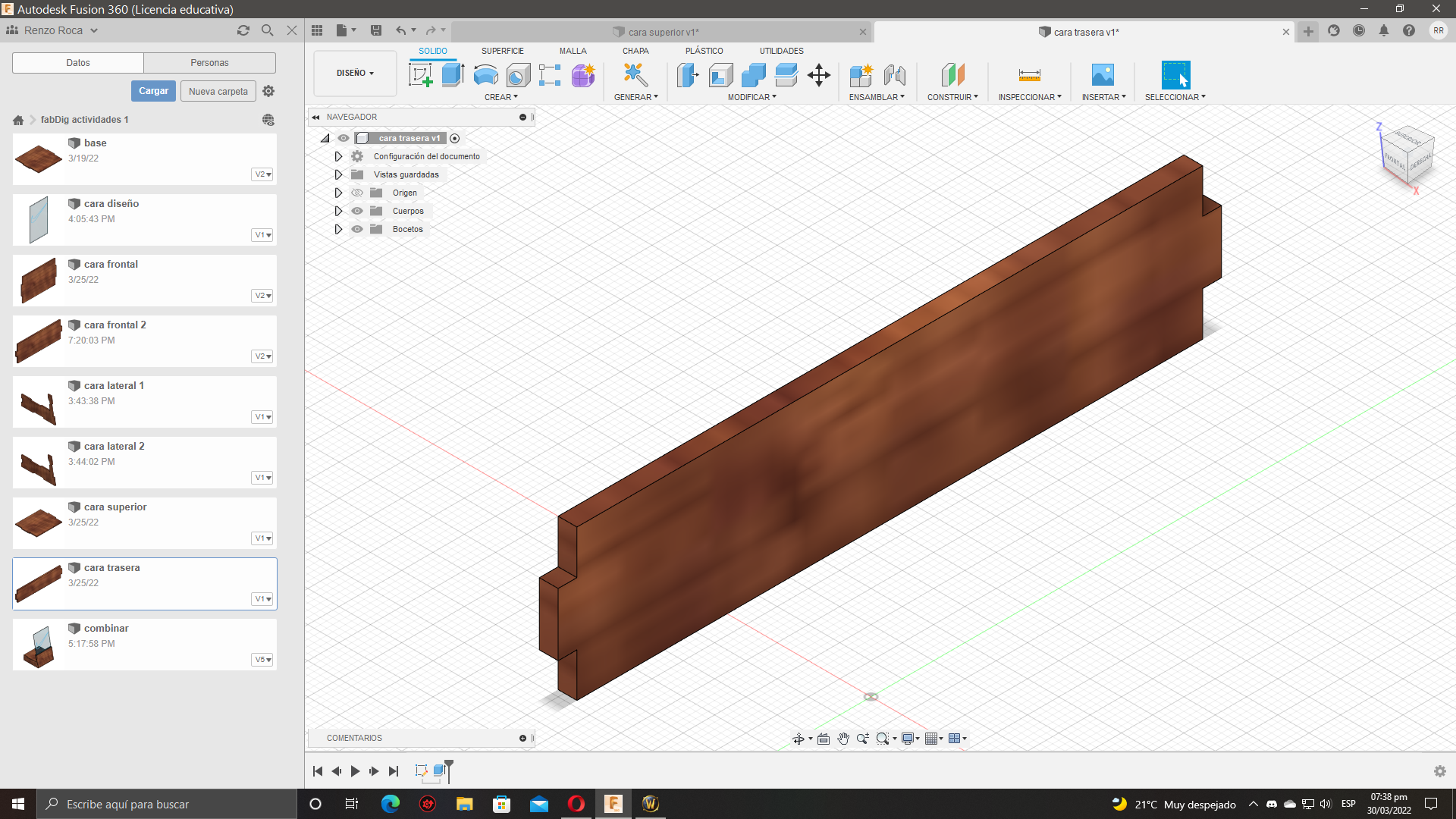Expand the Bocetos folder
Screen dimensions: 1456x819
coord(338,229)
